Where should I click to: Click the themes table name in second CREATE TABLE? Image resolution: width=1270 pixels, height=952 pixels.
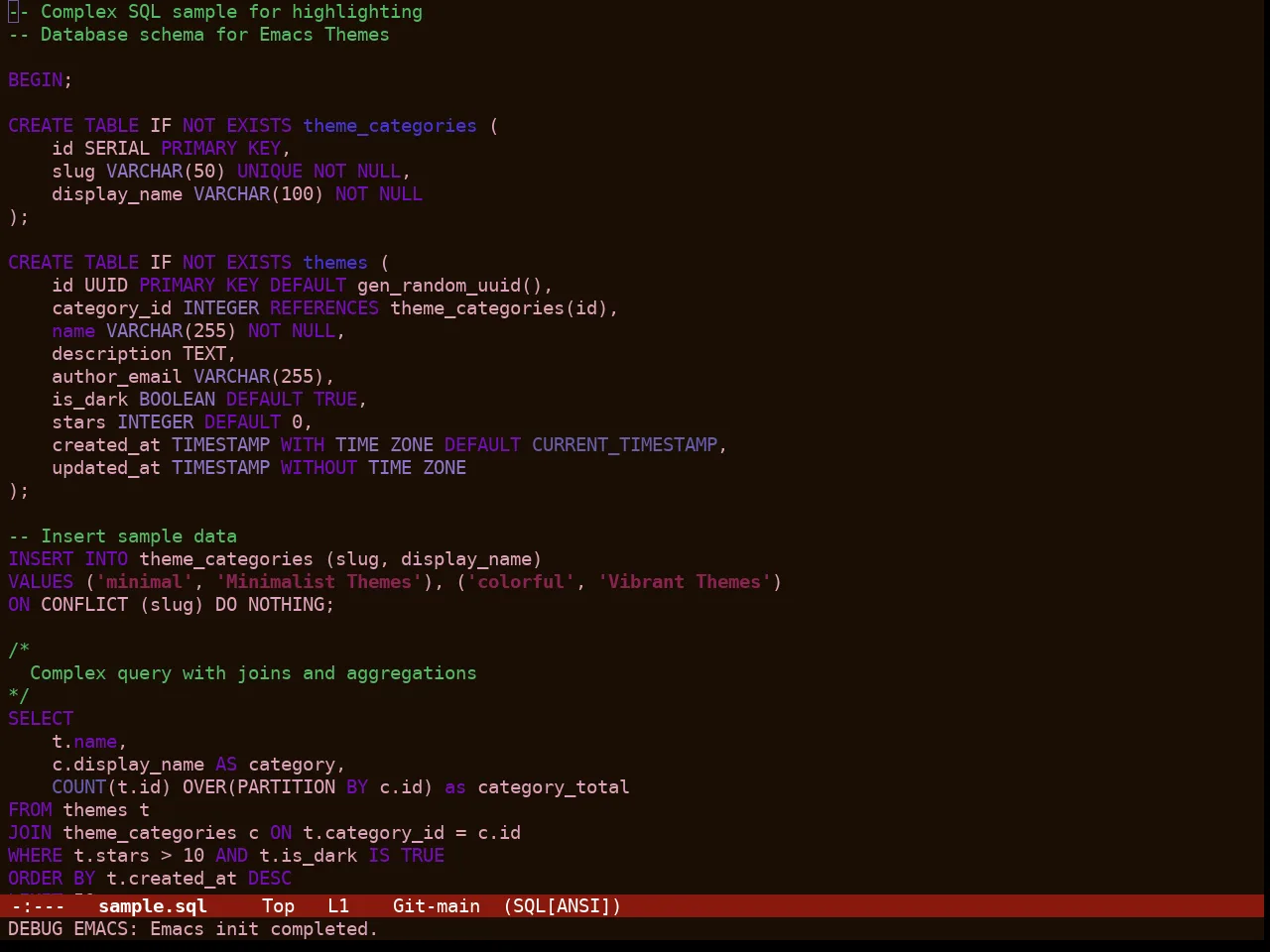(x=335, y=262)
